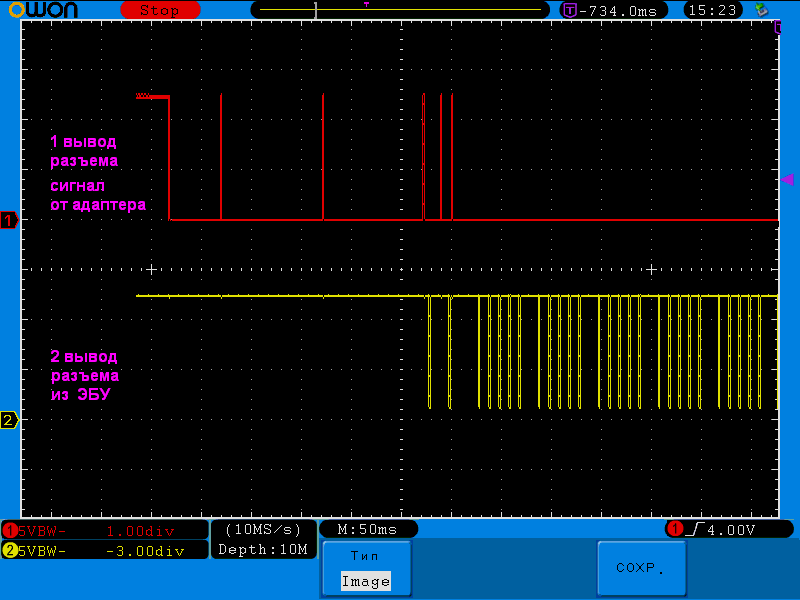Select the -734.0ms trigger time readout
This screenshot has height=600, width=800.
tap(625, 10)
